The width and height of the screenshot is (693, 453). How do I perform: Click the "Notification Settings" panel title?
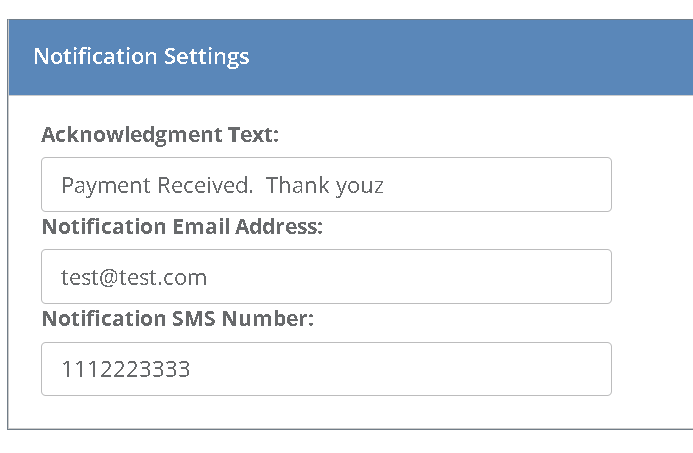pyautogui.click(x=141, y=56)
